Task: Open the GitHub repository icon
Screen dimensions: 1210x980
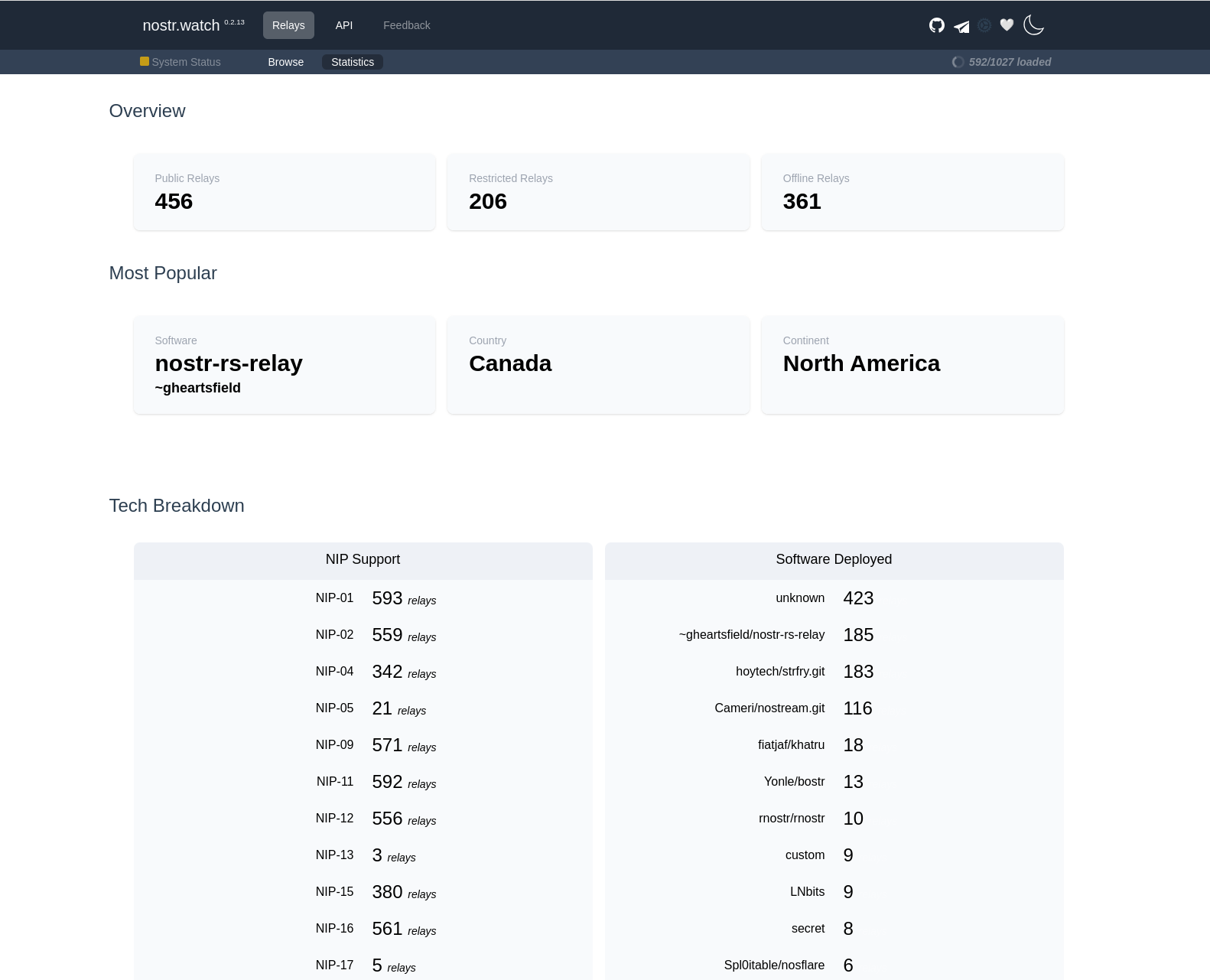Action: [936, 25]
